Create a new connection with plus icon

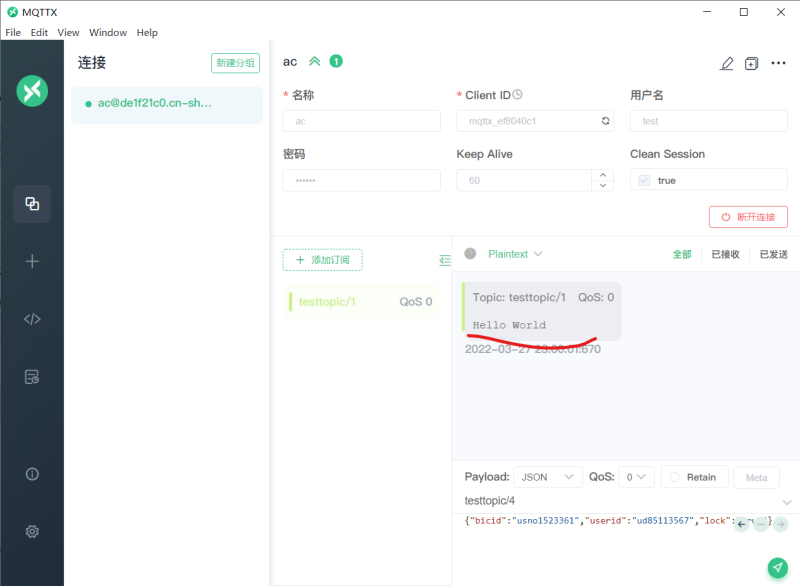point(32,262)
